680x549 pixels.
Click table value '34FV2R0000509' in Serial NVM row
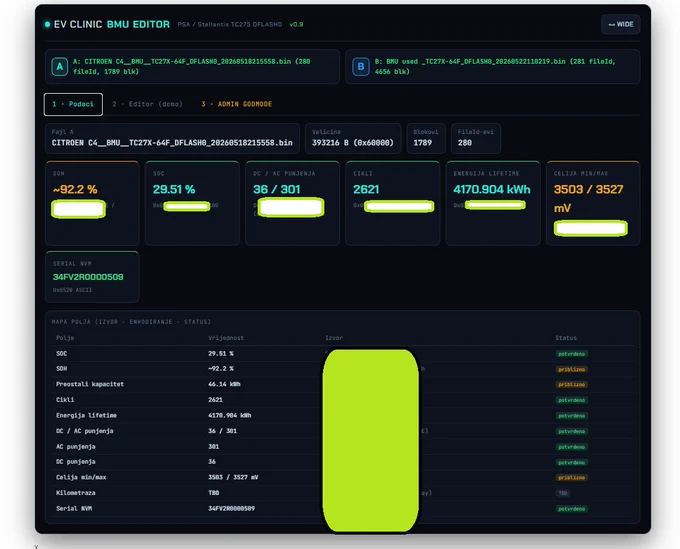pos(231,509)
